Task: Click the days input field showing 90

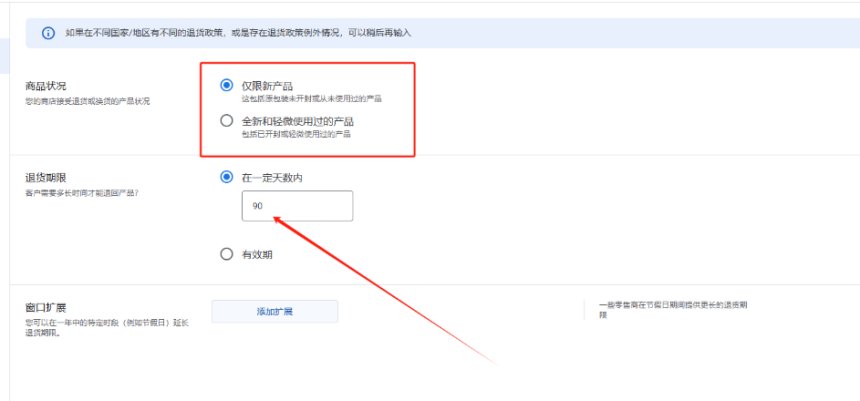Action: (297, 206)
